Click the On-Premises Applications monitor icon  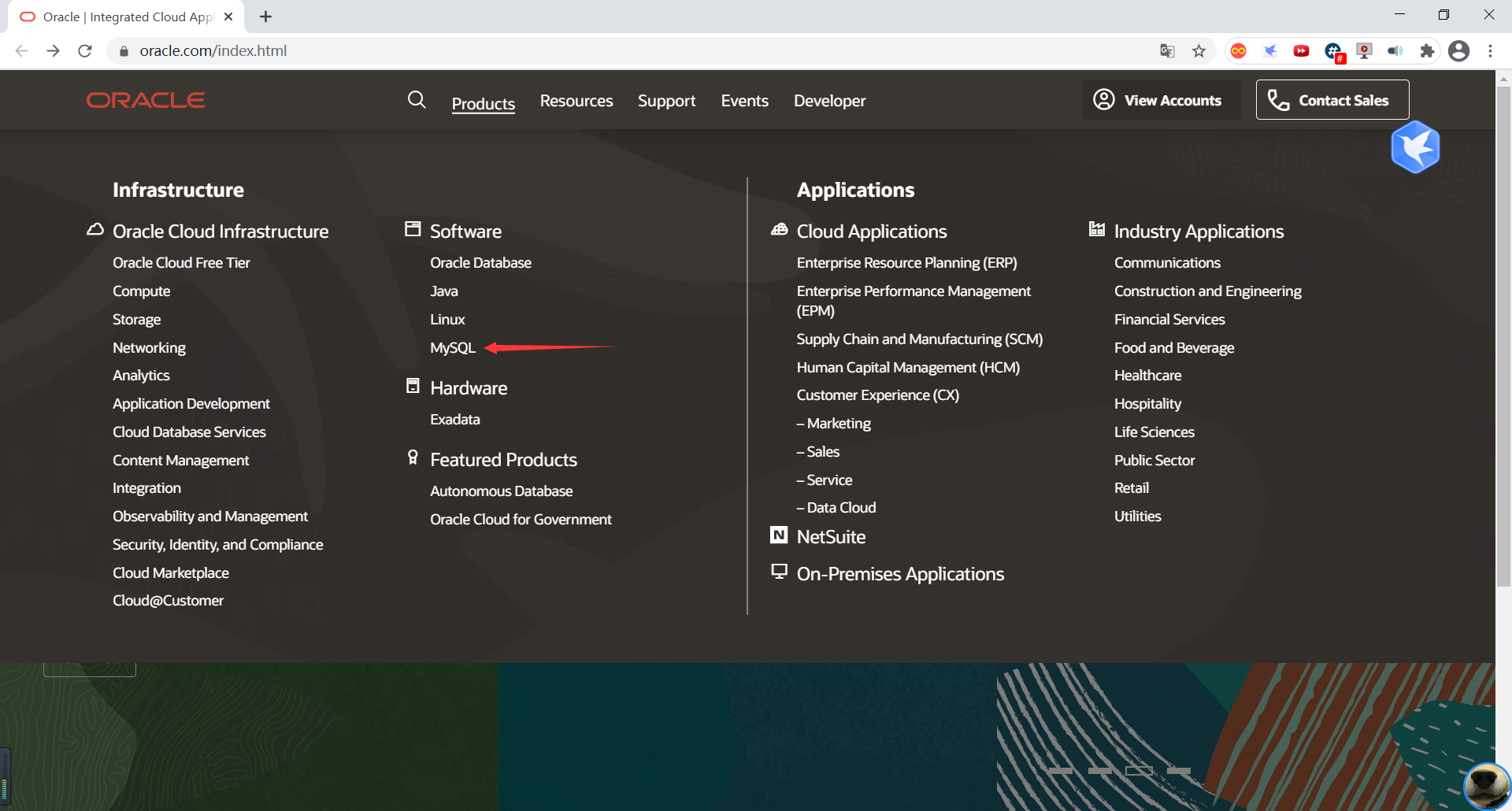coord(779,572)
